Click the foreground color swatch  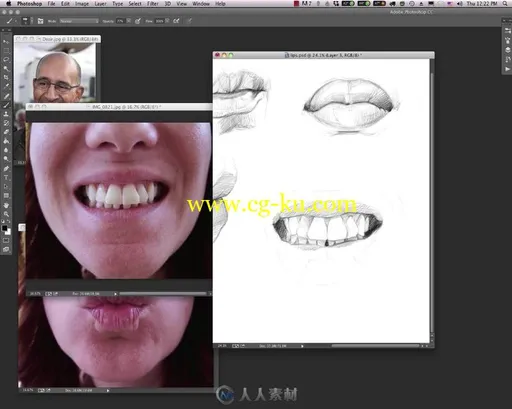point(4,228)
